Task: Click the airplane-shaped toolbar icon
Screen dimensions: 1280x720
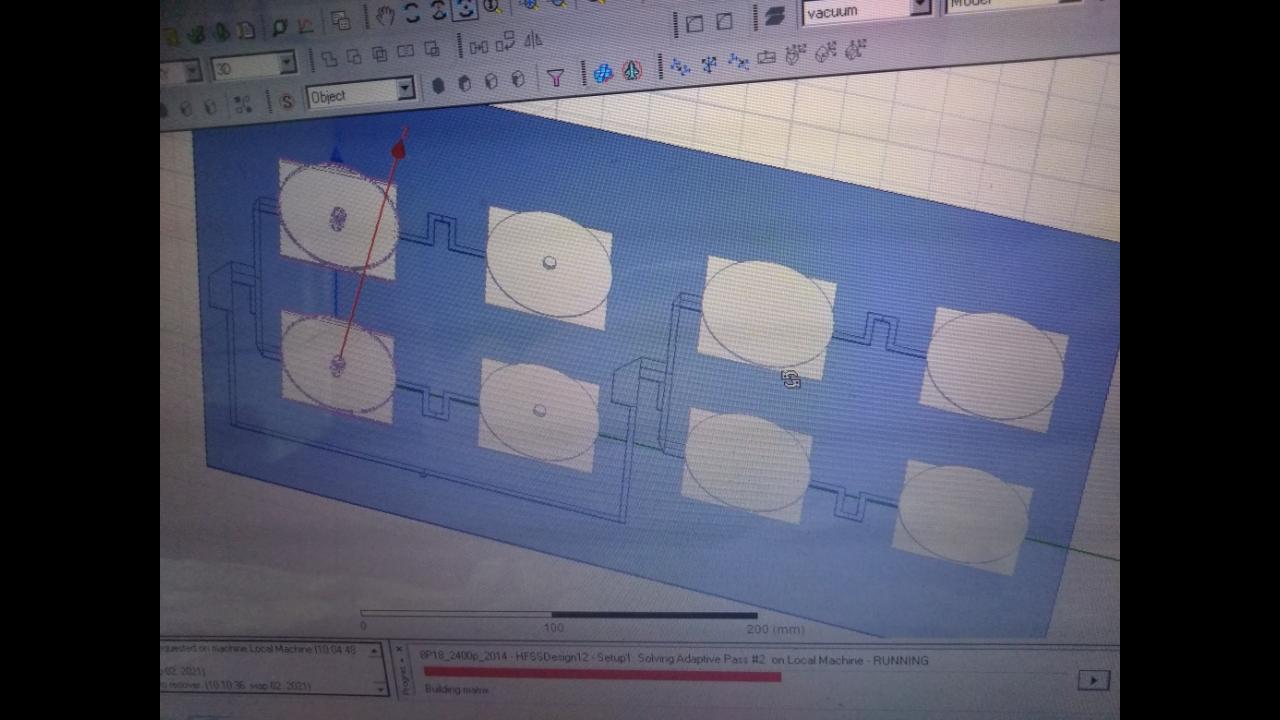Action: pyautogui.click(x=631, y=71)
